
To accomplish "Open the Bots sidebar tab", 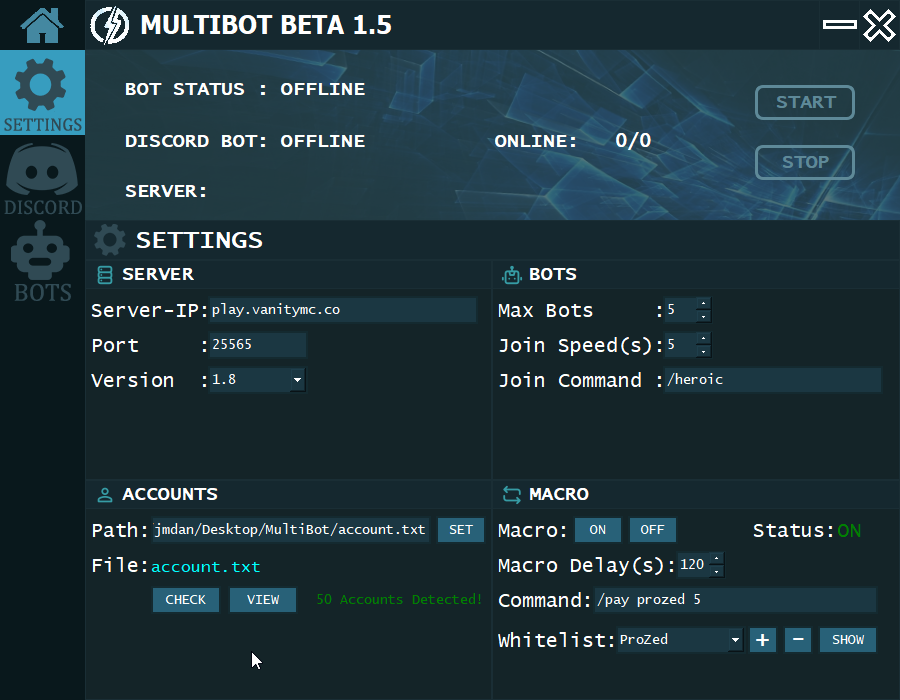I will tap(42, 262).
